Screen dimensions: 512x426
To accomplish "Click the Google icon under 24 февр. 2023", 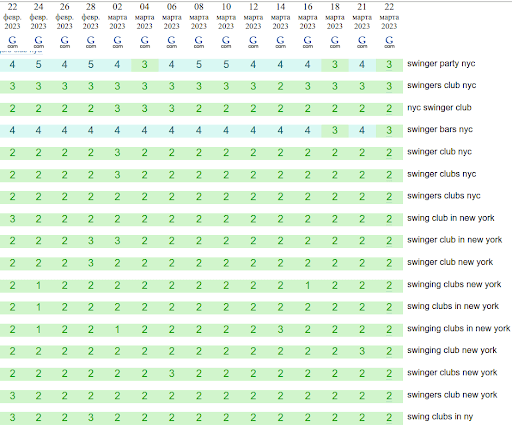I will click(38, 42).
